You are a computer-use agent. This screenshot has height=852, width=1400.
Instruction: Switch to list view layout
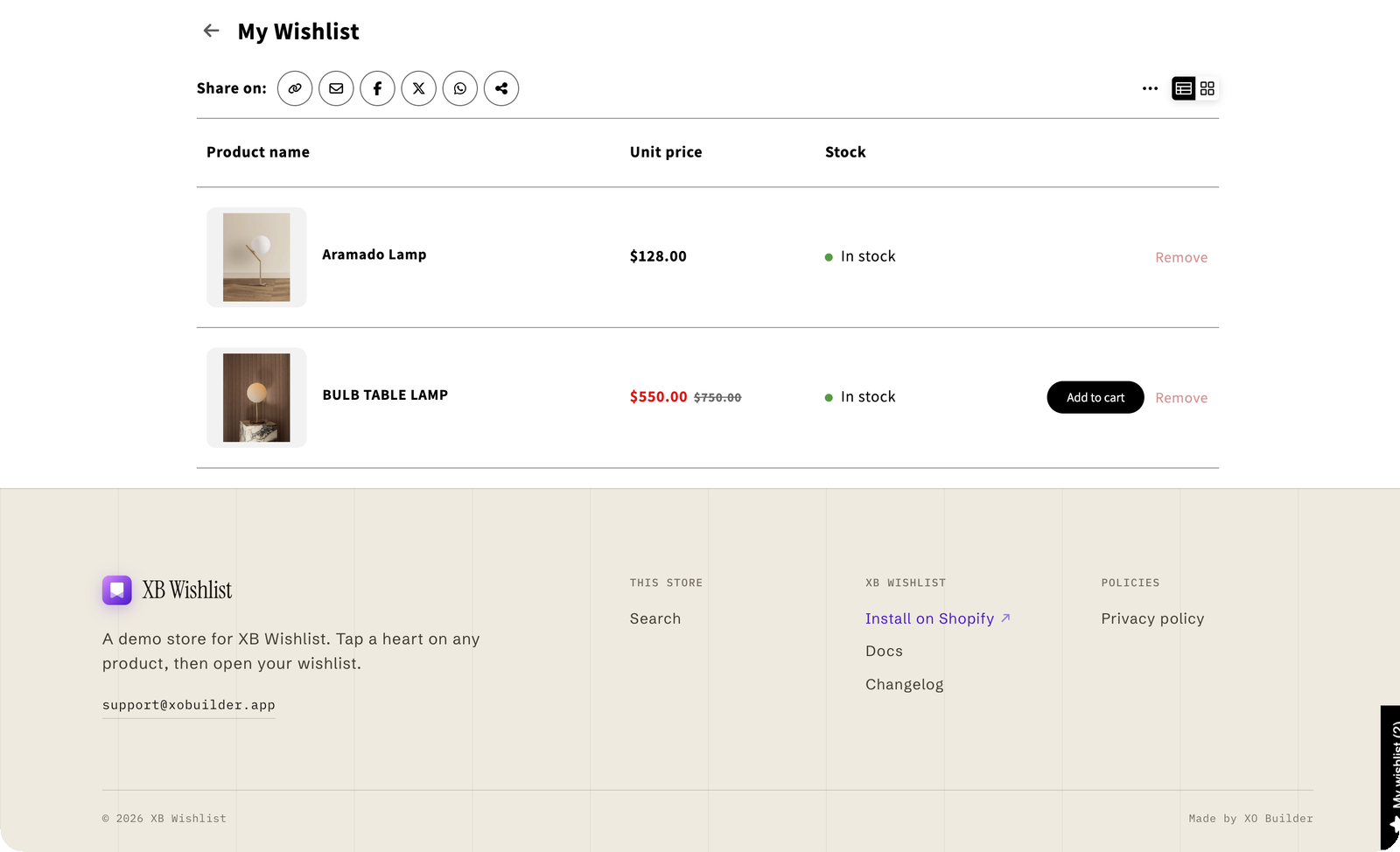pos(1184,88)
